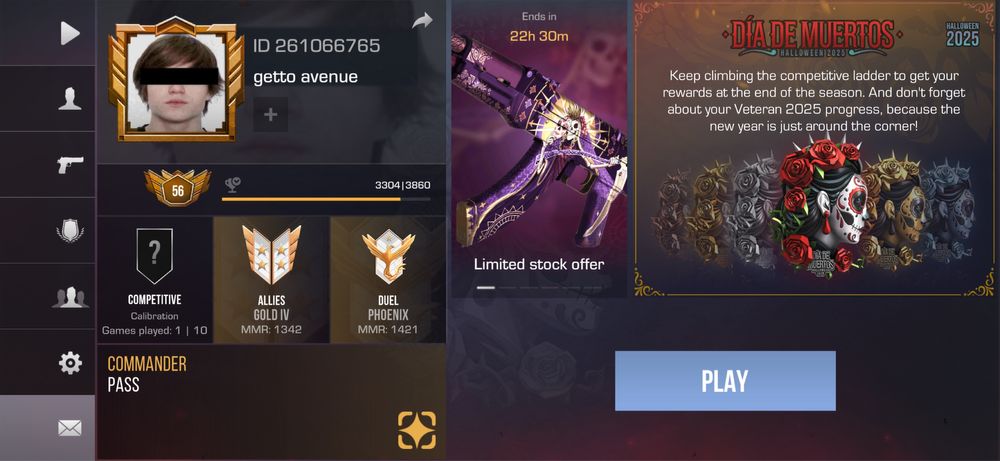Open the play triangle sidebar tab
Viewport: 1000px width, 461px height.
pyautogui.click(x=70, y=33)
